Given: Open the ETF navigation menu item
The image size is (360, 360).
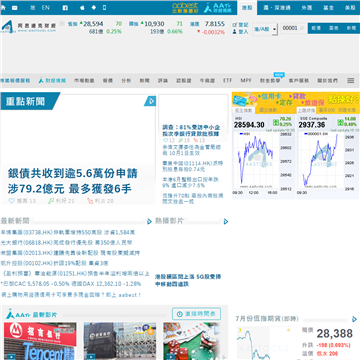Looking at the screenshot, I should (228, 81).
